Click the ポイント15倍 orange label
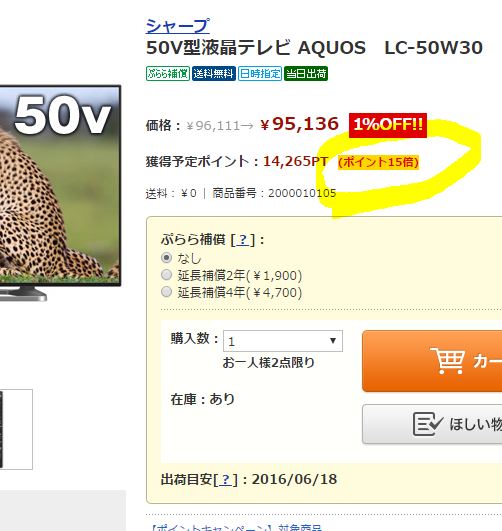This screenshot has height=531, width=502. tap(378, 162)
